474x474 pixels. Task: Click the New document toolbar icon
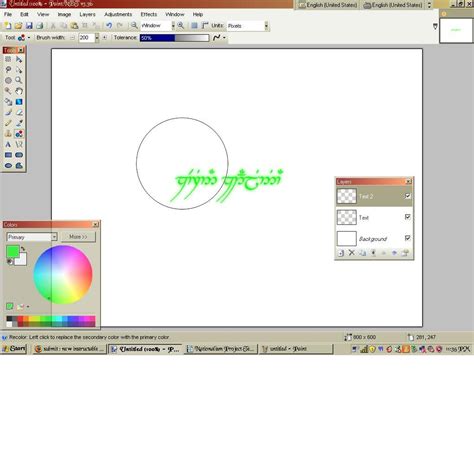tap(8, 26)
